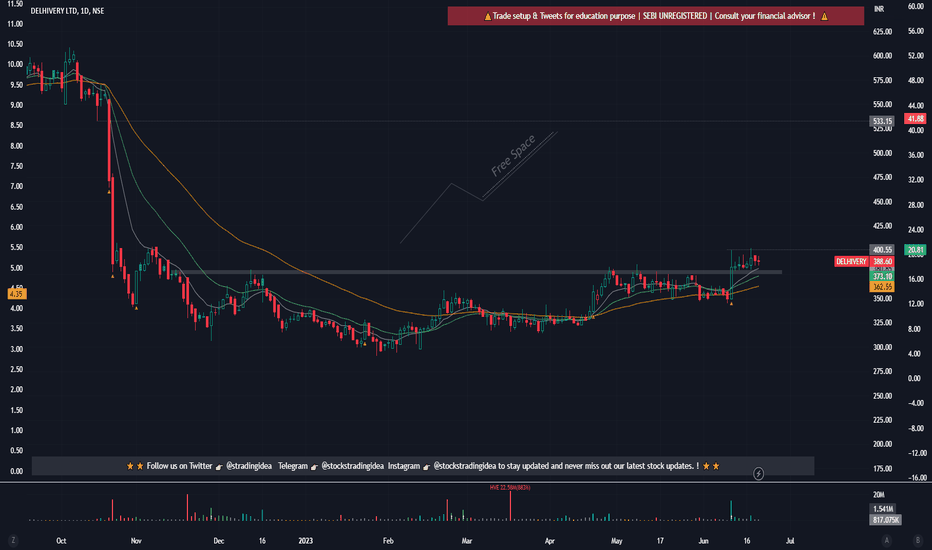932x550 pixels.
Task: Click the Mar label on time axis
Action: pyautogui.click(x=467, y=541)
